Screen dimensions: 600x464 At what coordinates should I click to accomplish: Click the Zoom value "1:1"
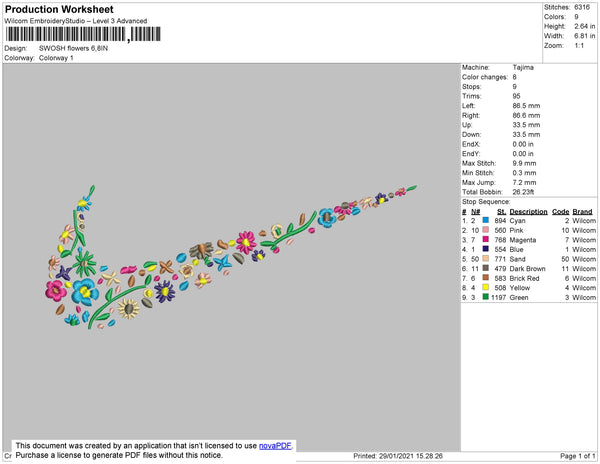pyautogui.click(x=579, y=46)
